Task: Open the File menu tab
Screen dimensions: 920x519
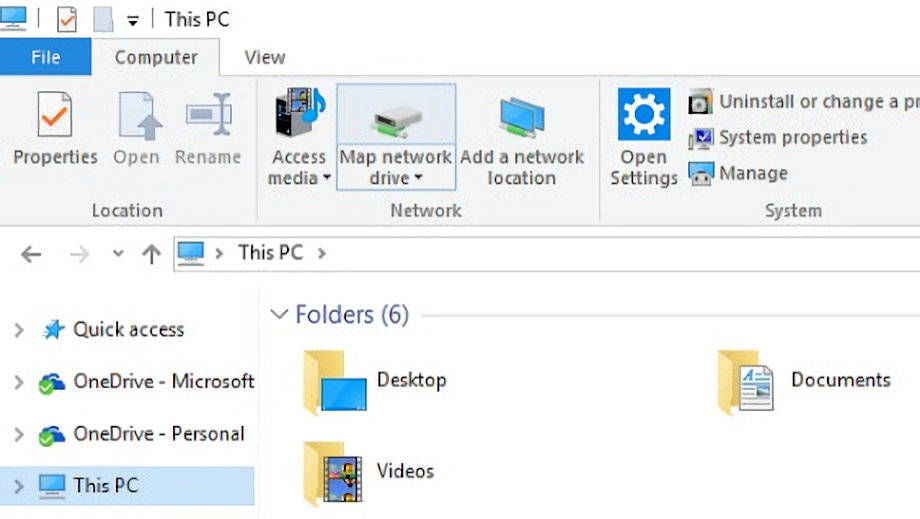Action: coord(45,57)
